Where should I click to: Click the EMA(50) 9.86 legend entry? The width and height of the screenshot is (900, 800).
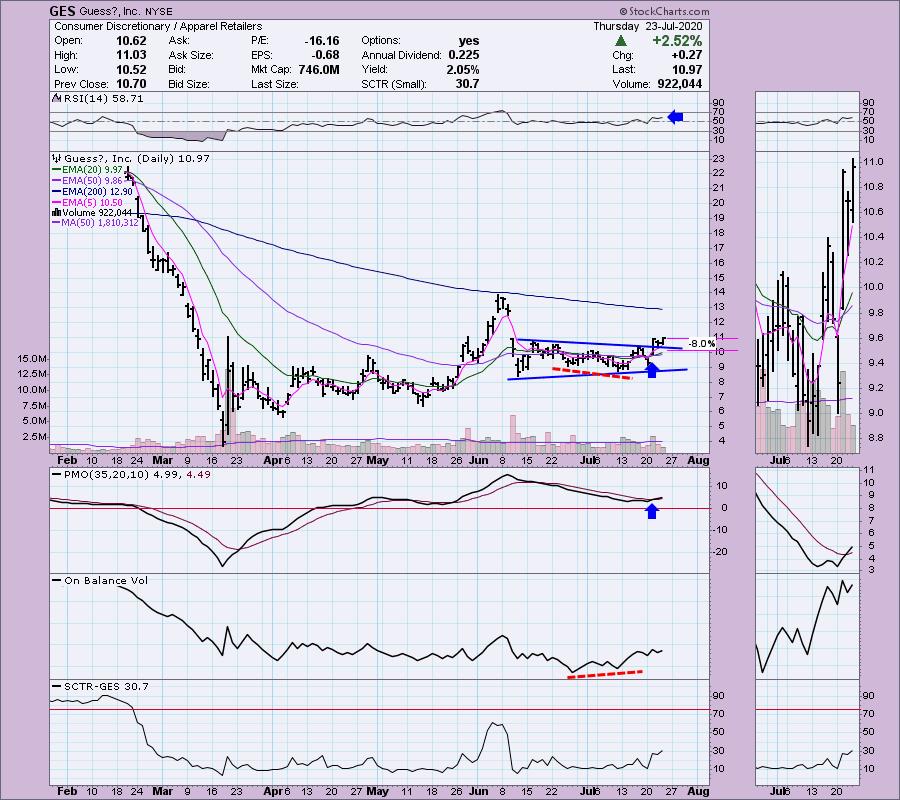point(93,181)
